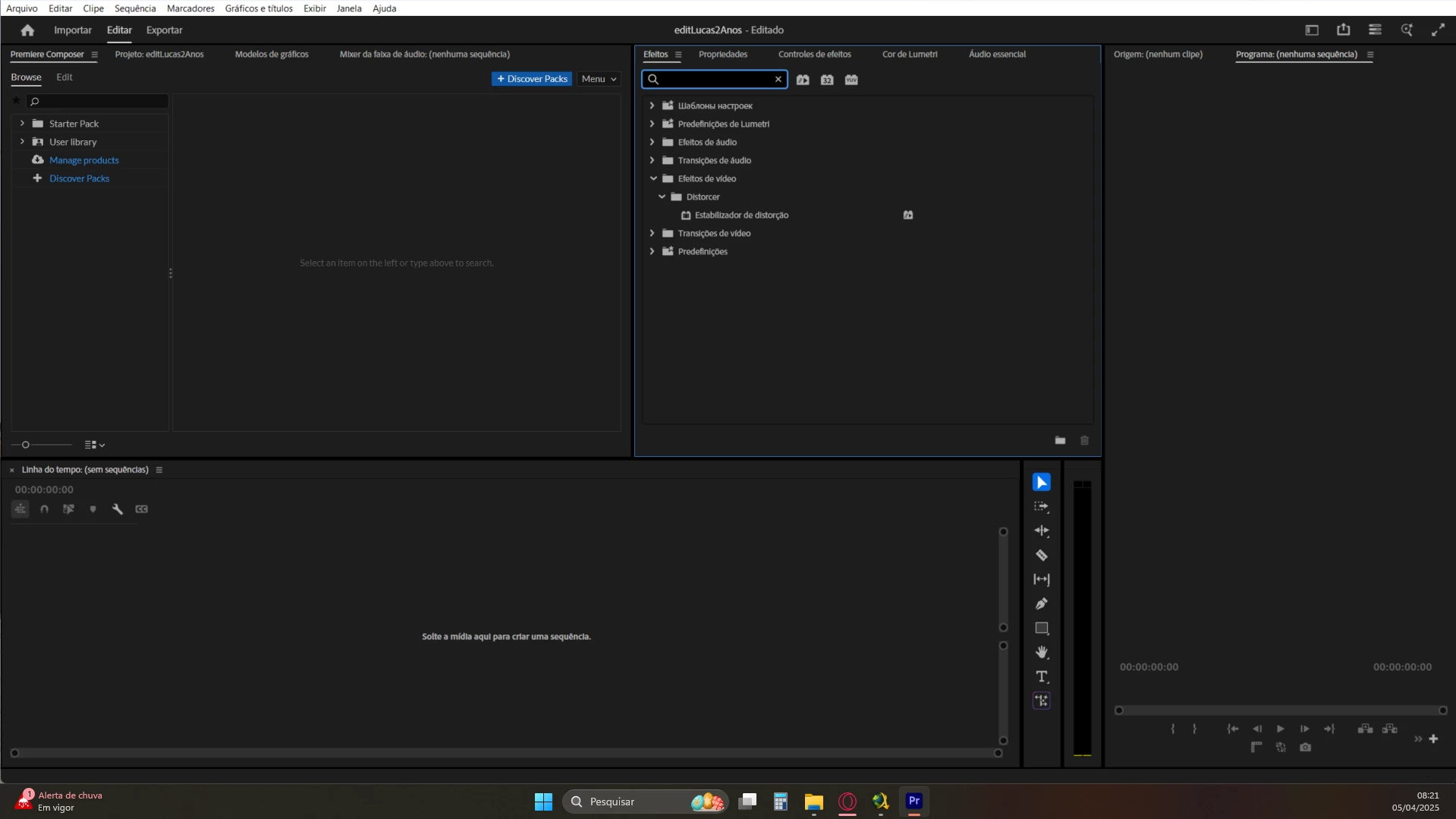The width and height of the screenshot is (1456, 819).
Task: Open the Menu dropdown in Composer
Action: coord(599,79)
